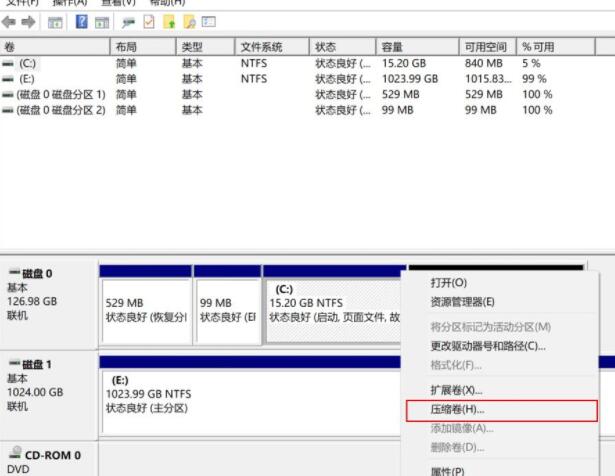This screenshot has height=476, width=615.
Task: Click 打开(O) in the context menu
Action: 448,283
